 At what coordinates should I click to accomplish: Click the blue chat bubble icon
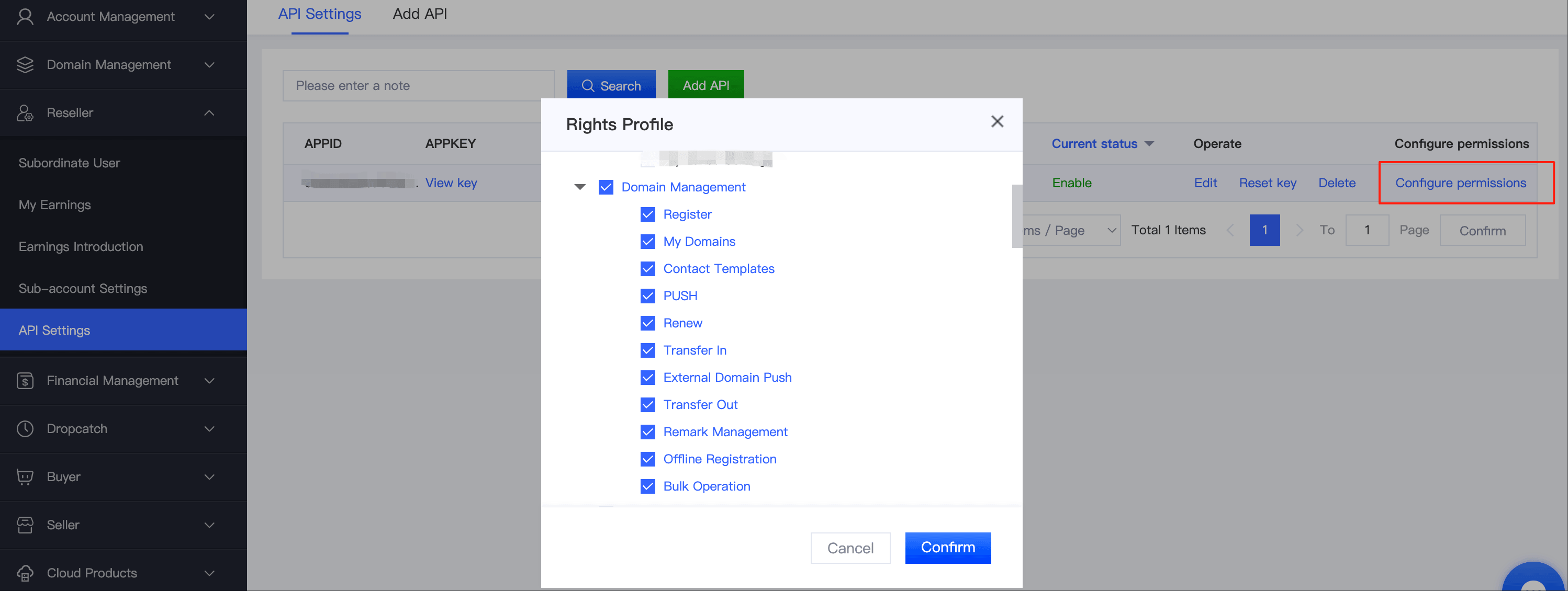tap(1535, 577)
